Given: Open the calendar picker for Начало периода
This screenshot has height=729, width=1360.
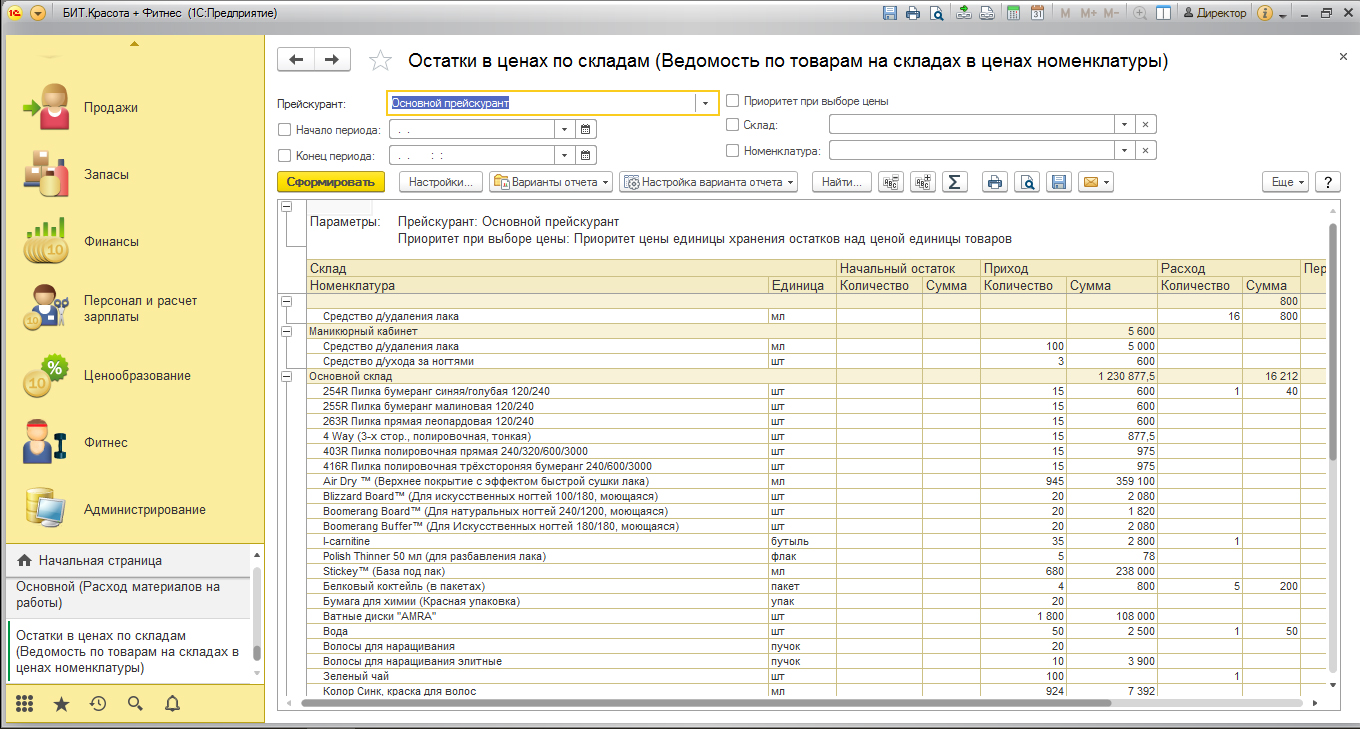Looking at the screenshot, I should point(586,129).
